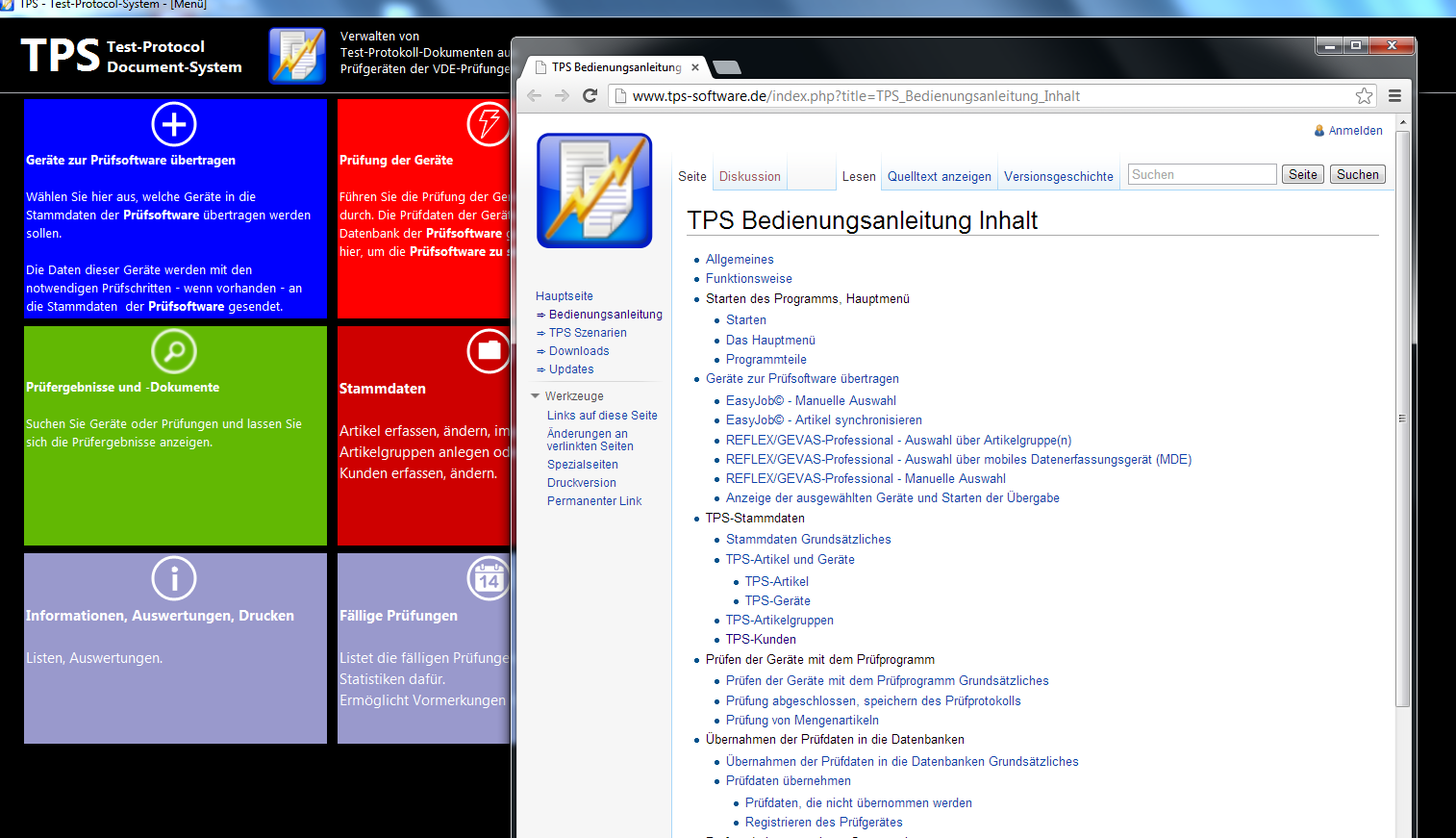Open Prüfung von Mengenartikeln link
This screenshot has width=1456, height=838.
pyautogui.click(x=802, y=721)
